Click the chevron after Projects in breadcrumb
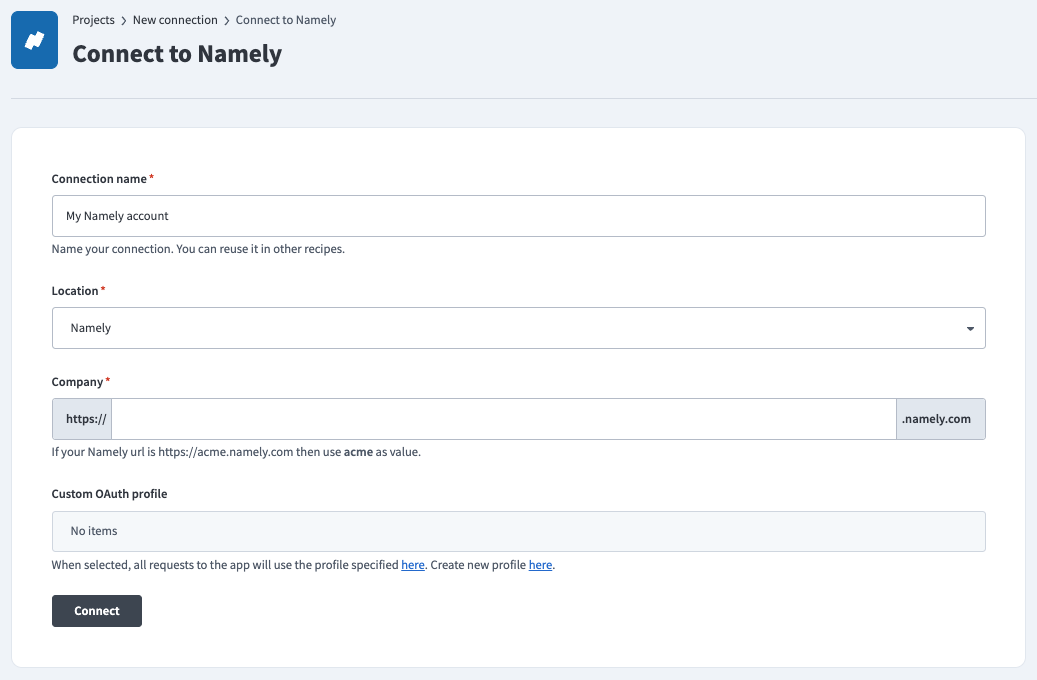The image size is (1037, 680). pos(124,20)
